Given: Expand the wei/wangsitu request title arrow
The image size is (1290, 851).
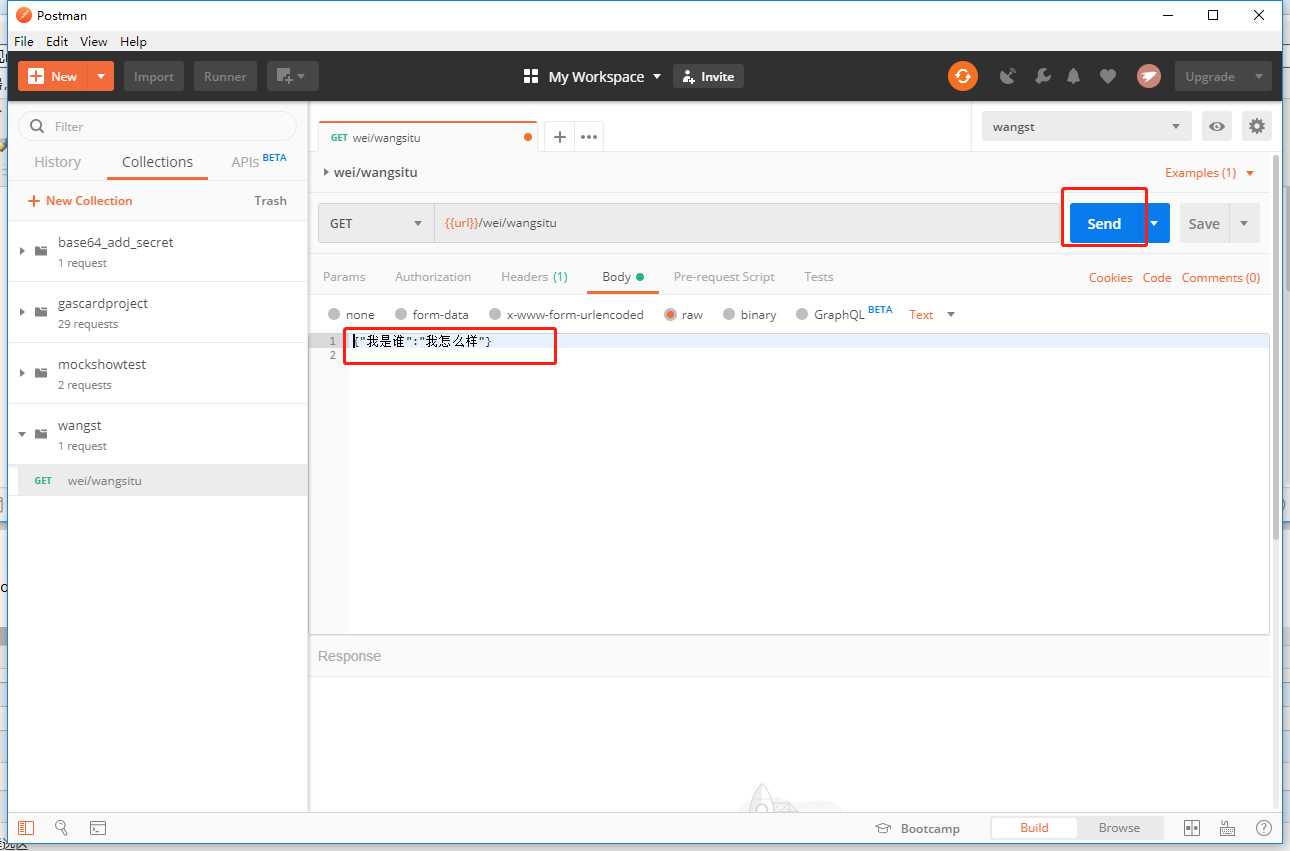Looking at the screenshot, I should pos(326,172).
